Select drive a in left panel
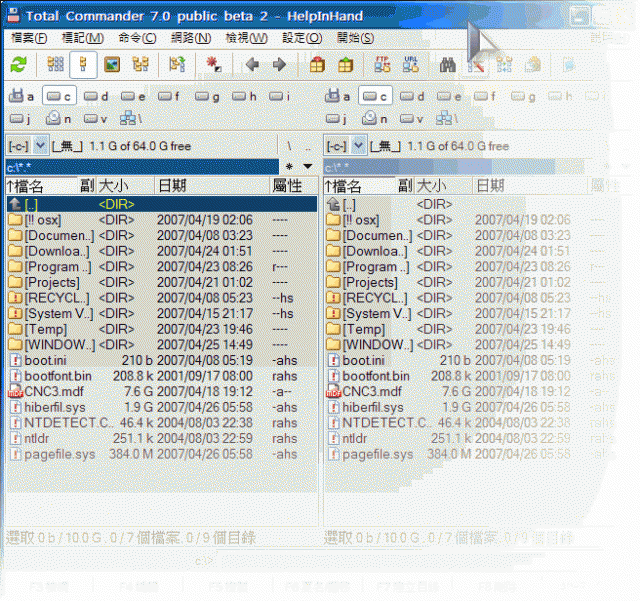This screenshot has width=640, height=601. pyautogui.click(x=22, y=96)
